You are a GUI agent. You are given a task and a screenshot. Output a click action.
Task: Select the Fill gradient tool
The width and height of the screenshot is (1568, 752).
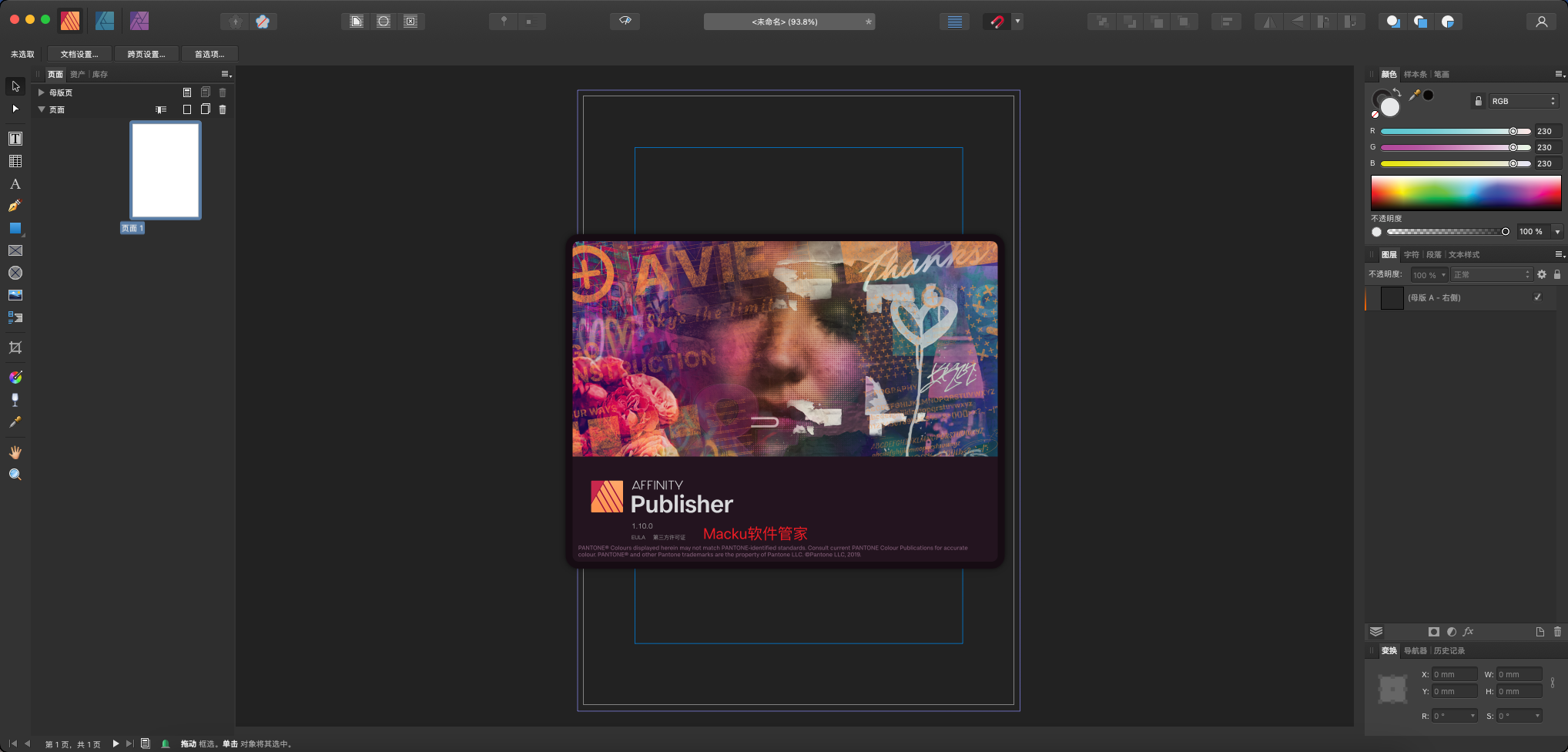click(x=15, y=377)
